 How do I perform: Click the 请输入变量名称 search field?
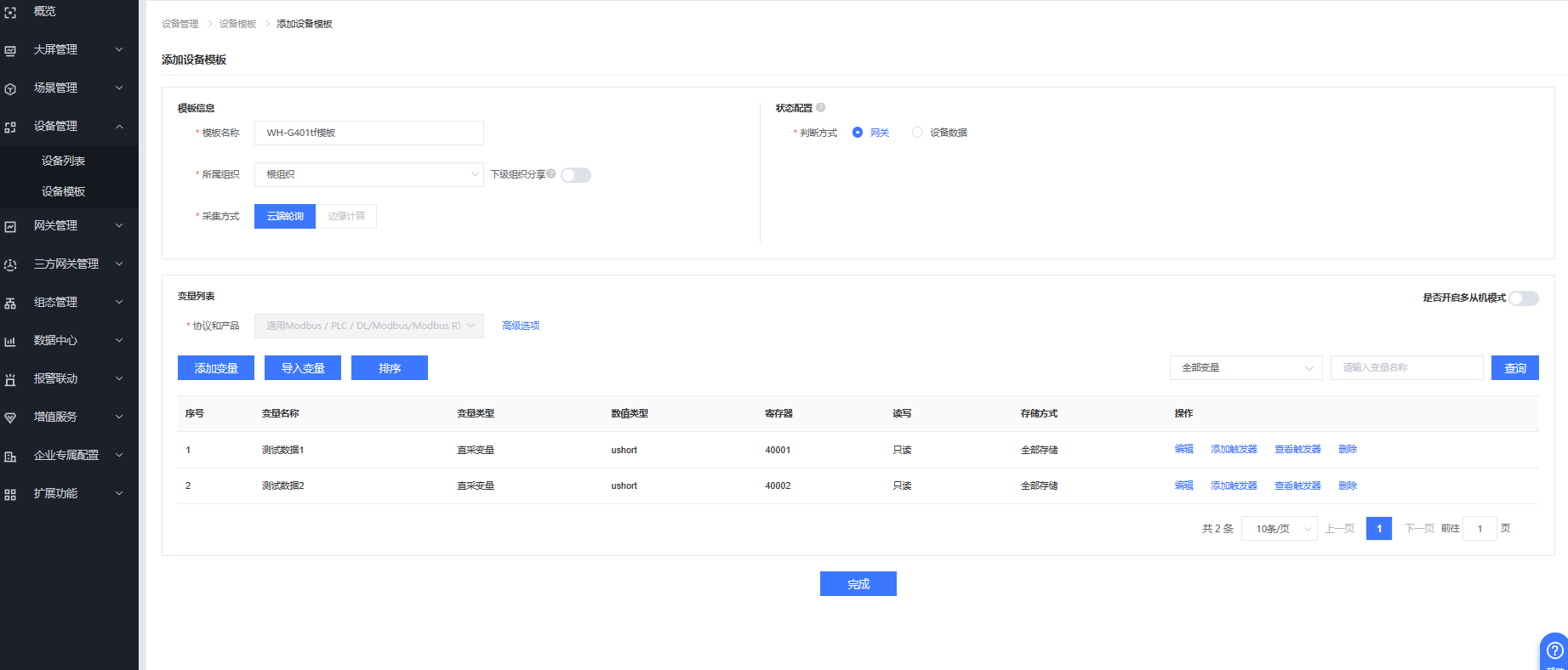[x=1406, y=368]
